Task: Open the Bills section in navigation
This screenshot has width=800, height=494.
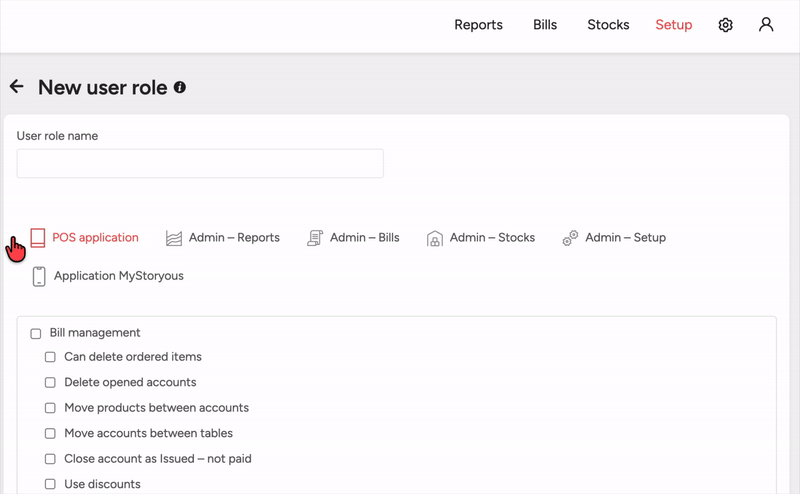Action: [x=545, y=25]
